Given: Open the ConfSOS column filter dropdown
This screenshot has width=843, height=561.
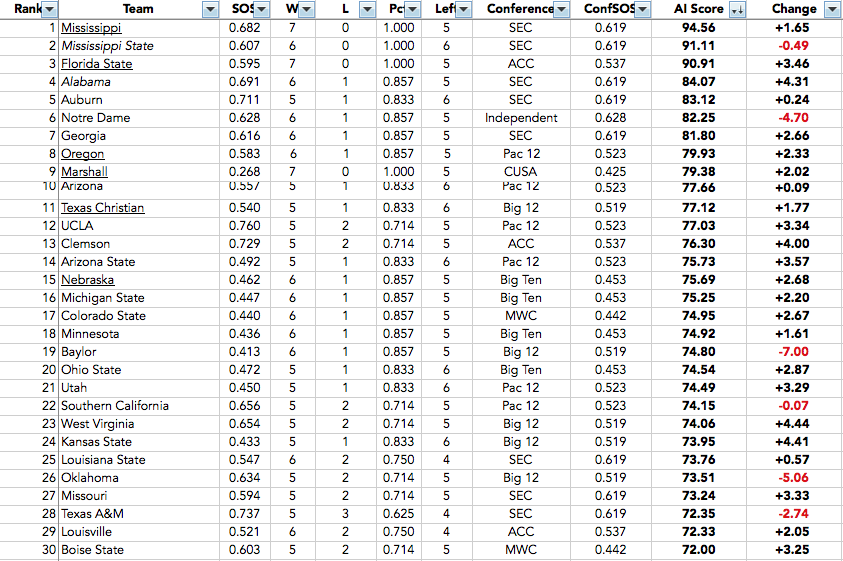Looking at the screenshot, I should 642,9.
